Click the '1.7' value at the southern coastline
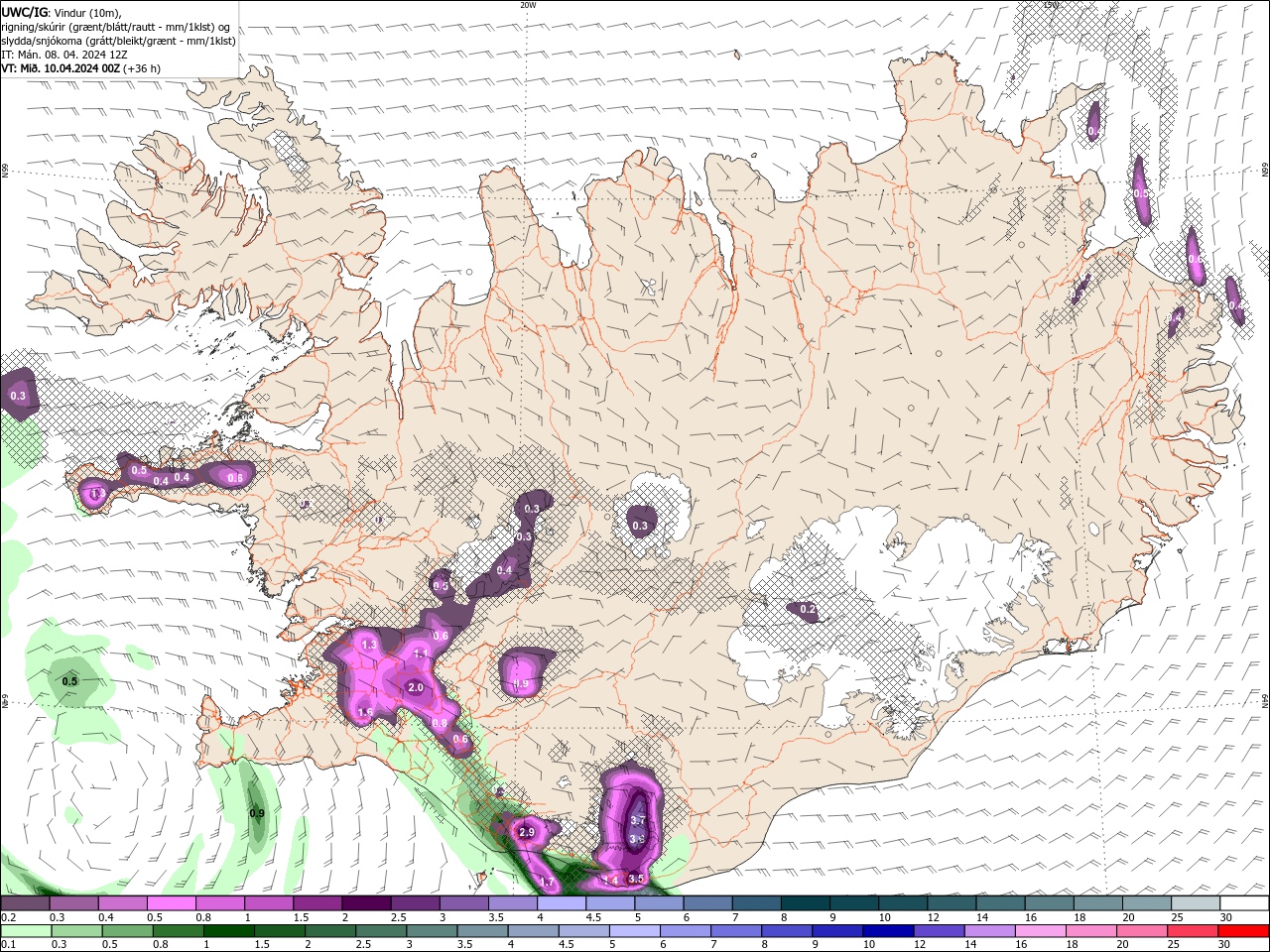1270x952 pixels. (x=547, y=882)
